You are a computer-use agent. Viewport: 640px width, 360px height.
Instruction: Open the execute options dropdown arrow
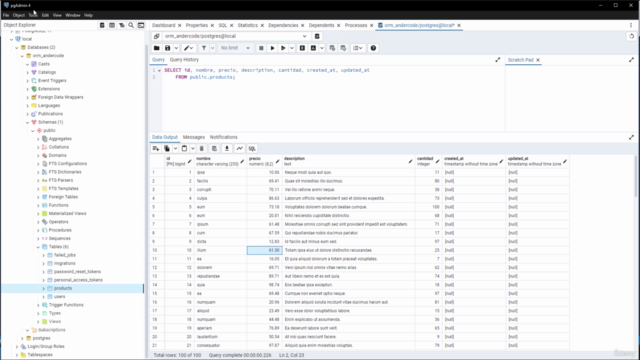[292, 48]
